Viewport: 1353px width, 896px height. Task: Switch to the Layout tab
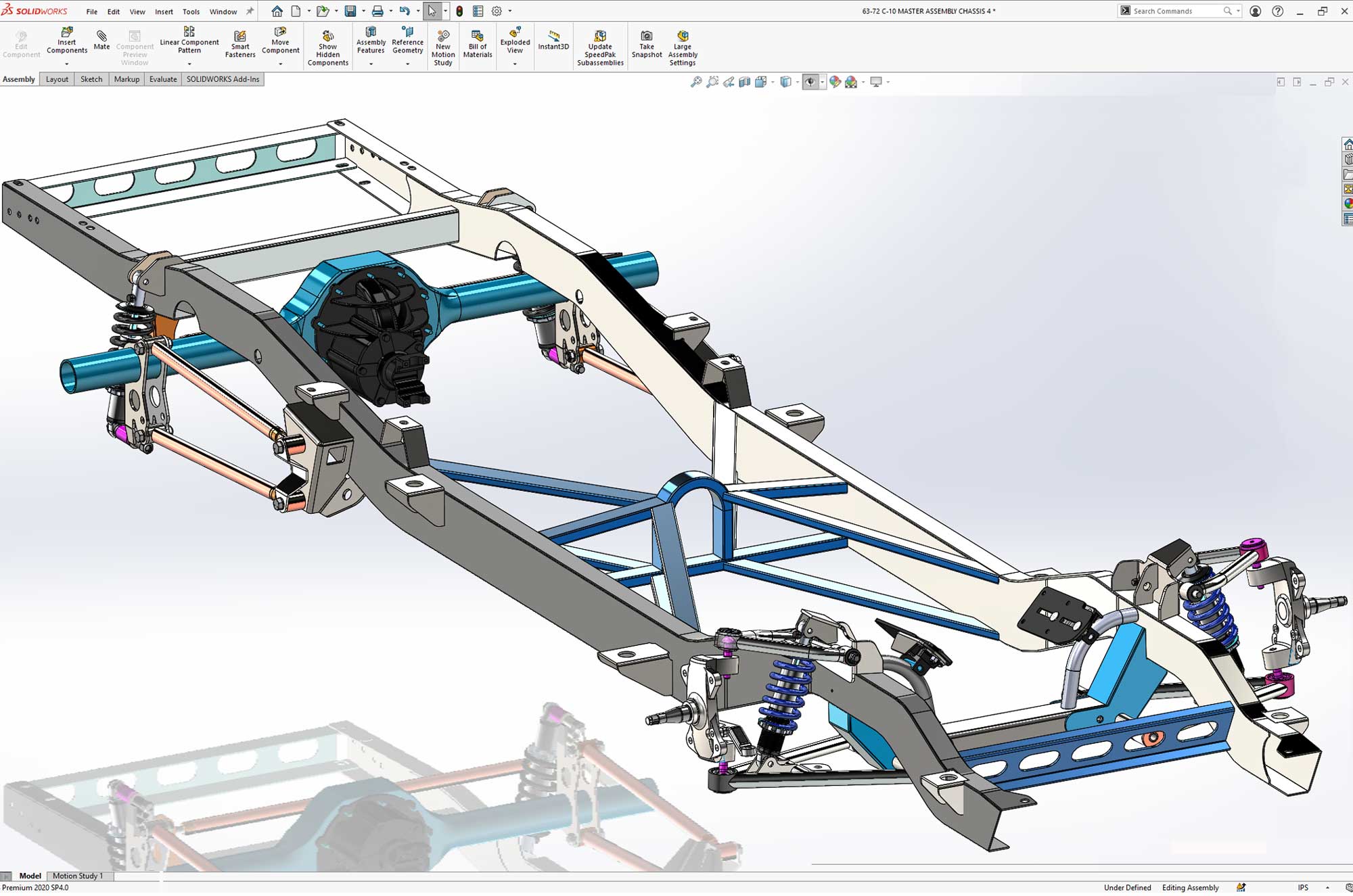pyautogui.click(x=57, y=79)
